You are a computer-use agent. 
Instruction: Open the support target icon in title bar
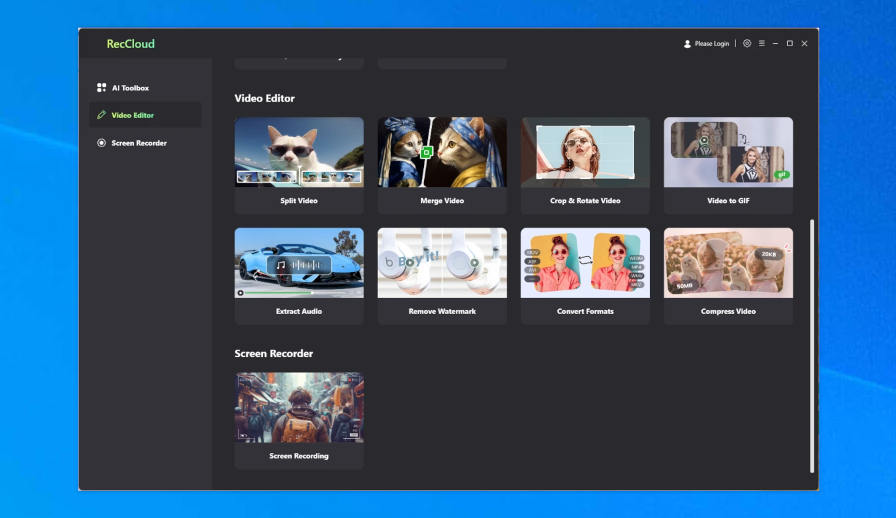pyautogui.click(x=747, y=44)
